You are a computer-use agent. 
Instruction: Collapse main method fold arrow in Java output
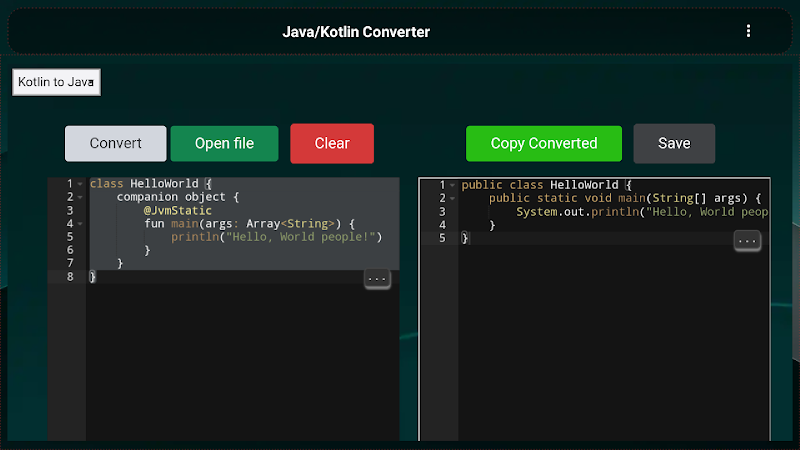click(x=453, y=198)
